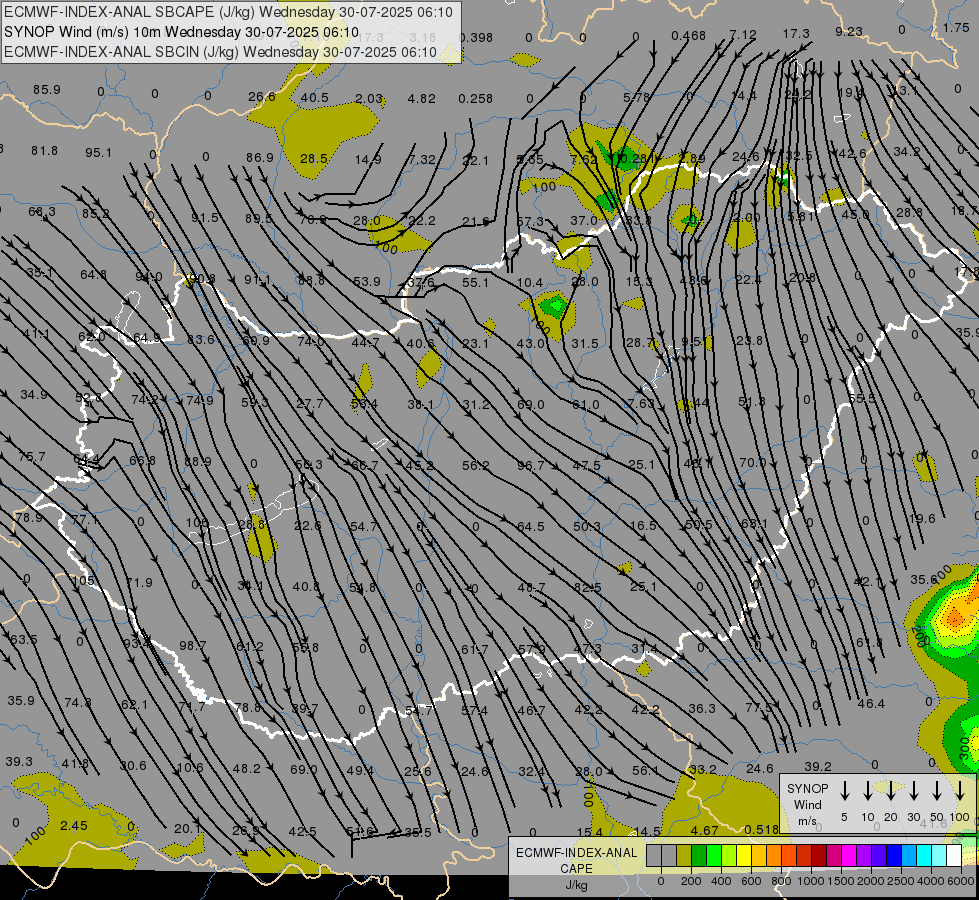The image size is (979, 900).
Task: Click the 20.1 value on map
Action: 187,828
